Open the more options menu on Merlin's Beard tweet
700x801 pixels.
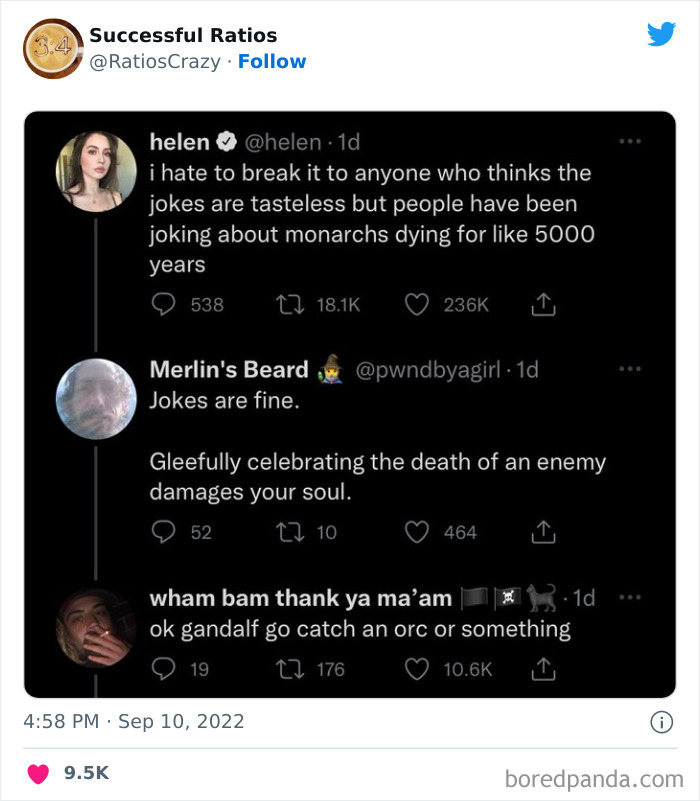630,369
